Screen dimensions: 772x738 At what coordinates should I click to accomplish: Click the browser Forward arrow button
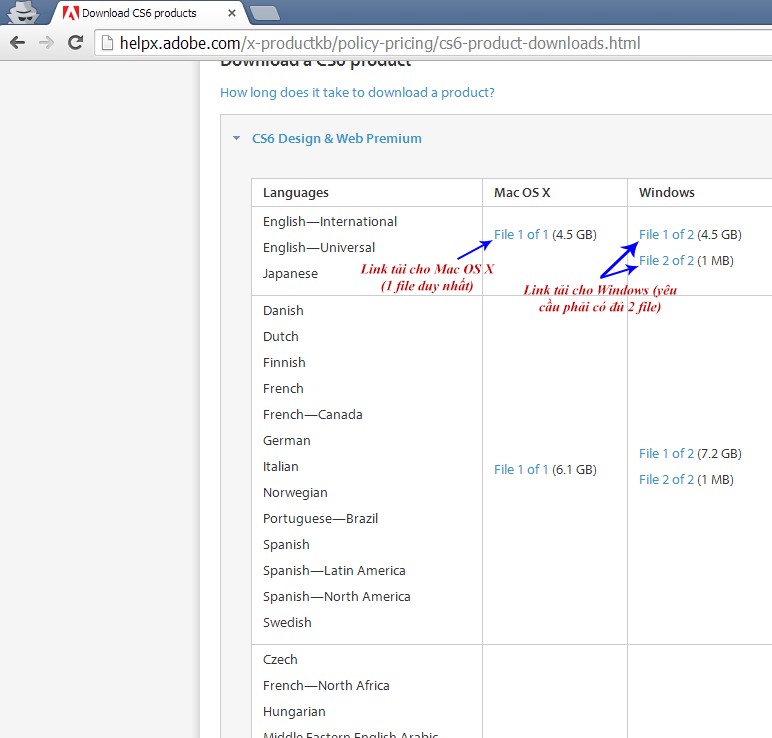tap(46, 43)
